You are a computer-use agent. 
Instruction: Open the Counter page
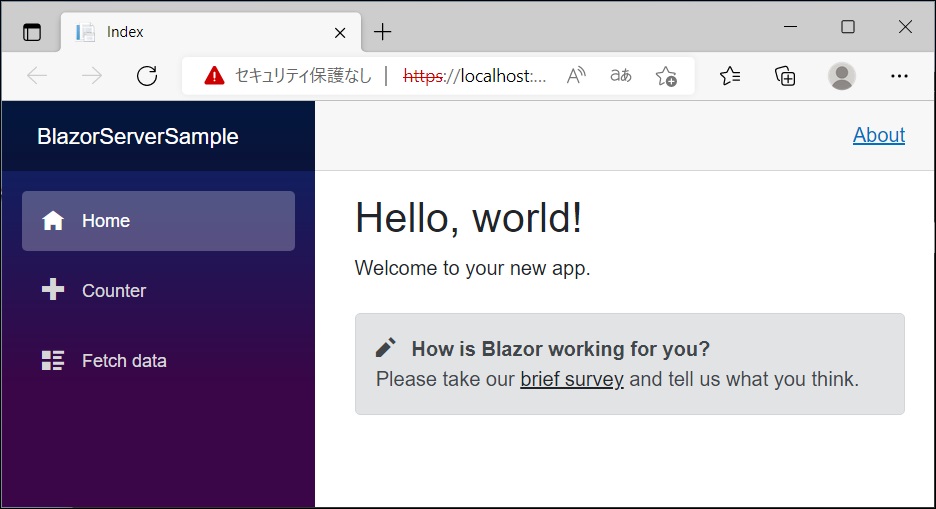[x=158, y=291]
